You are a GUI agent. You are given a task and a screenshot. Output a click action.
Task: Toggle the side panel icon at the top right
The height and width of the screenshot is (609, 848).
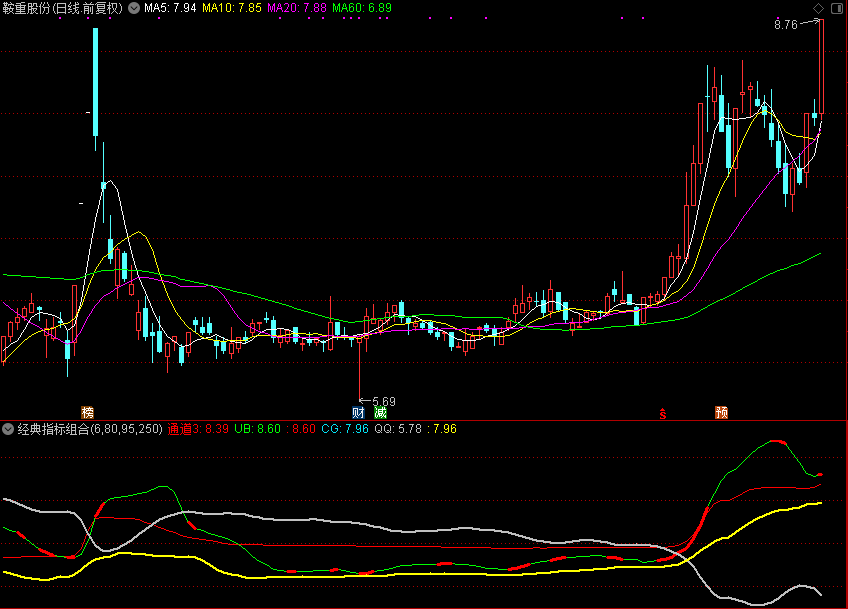tap(837, 8)
